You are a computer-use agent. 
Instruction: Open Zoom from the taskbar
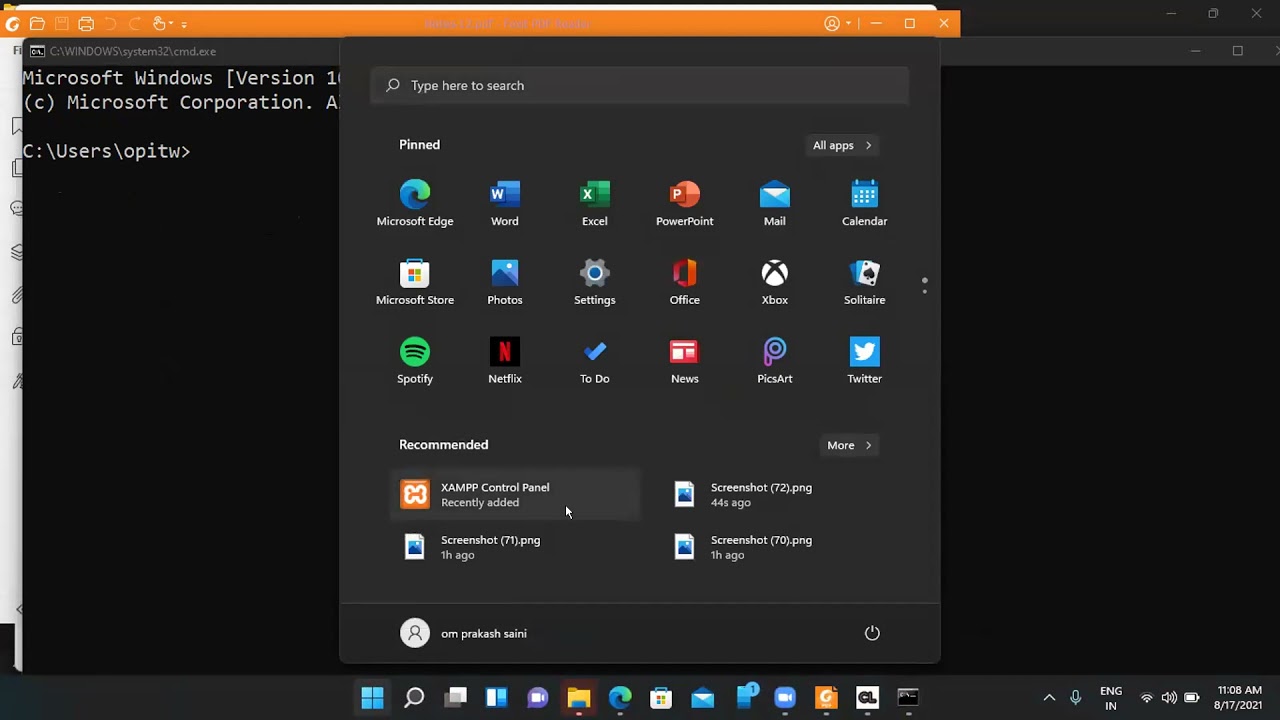click(x=785, y=697)
